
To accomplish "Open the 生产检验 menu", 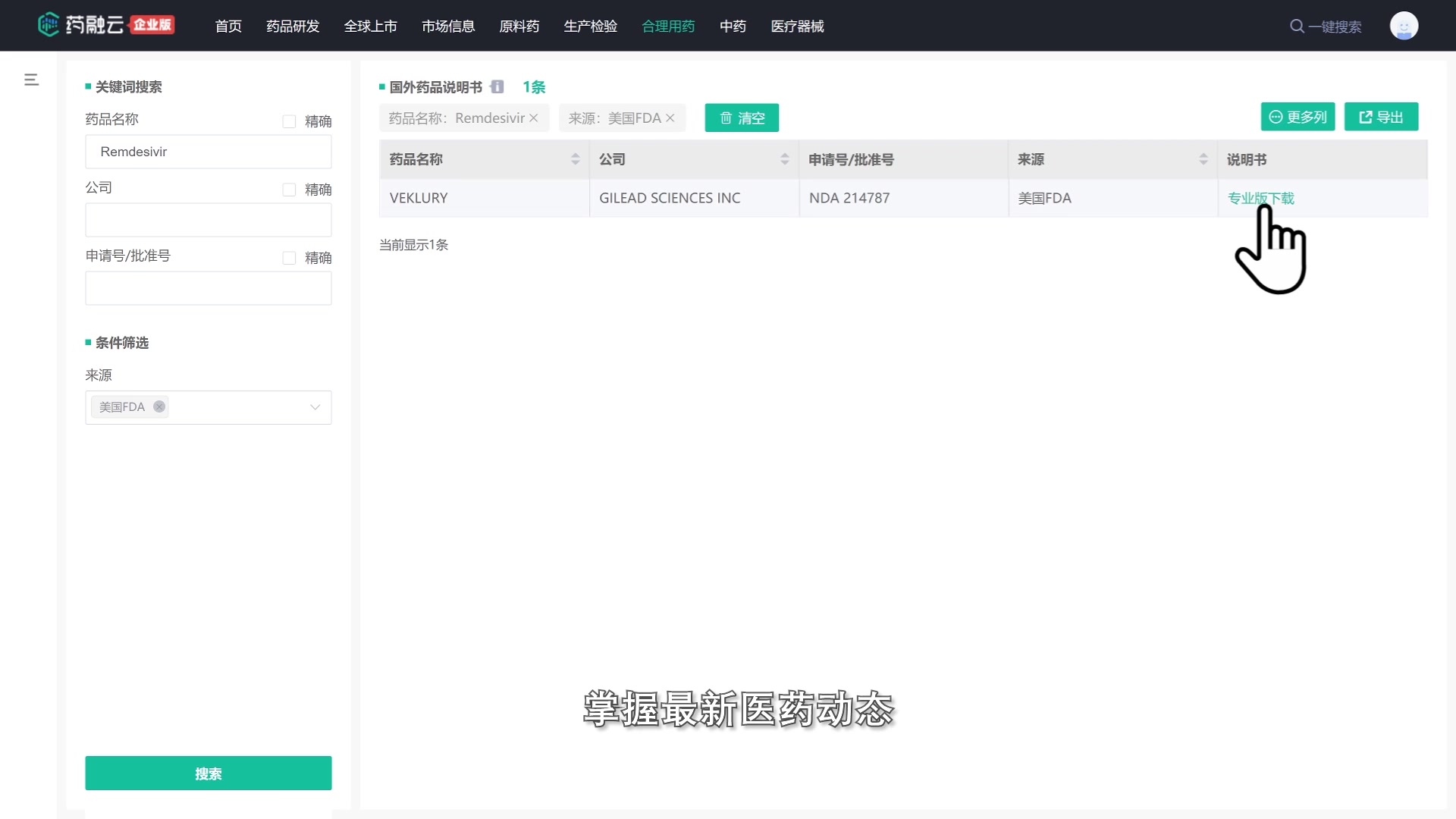I will click(x=591, y=27).
